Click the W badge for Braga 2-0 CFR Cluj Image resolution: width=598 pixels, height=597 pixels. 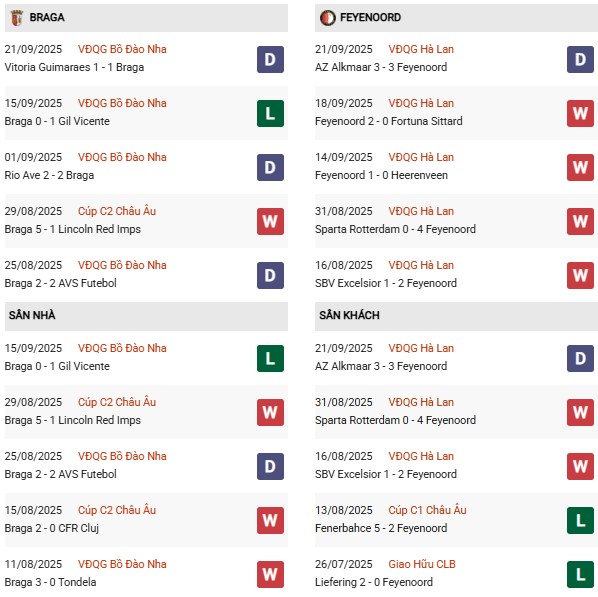tap(270, 520)
